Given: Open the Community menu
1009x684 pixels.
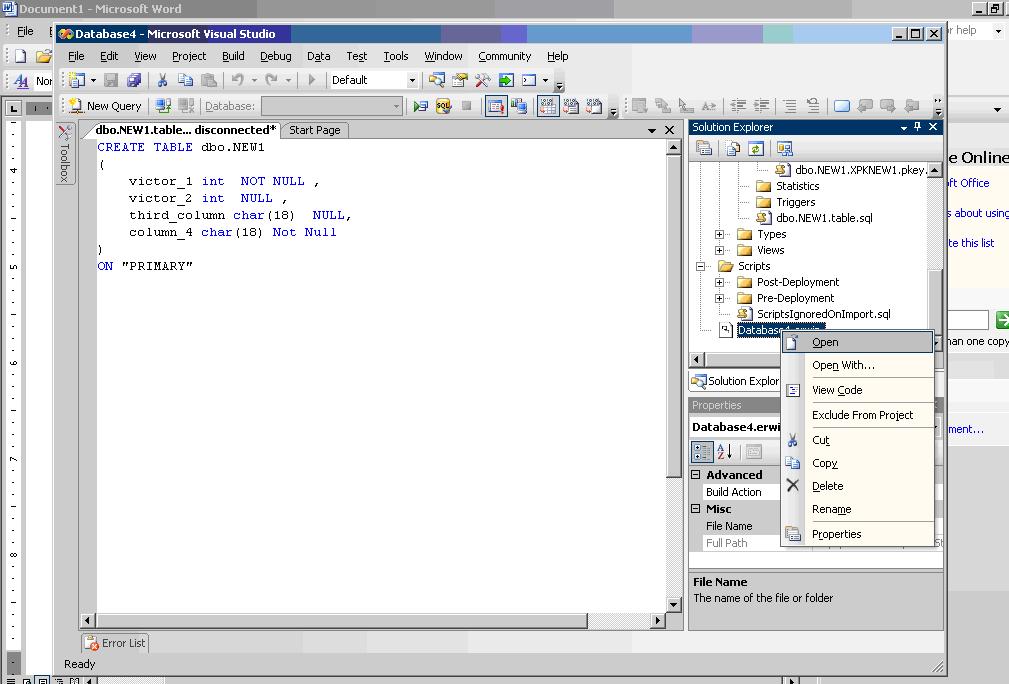Looking at the screenshot, I should point(504,56).
